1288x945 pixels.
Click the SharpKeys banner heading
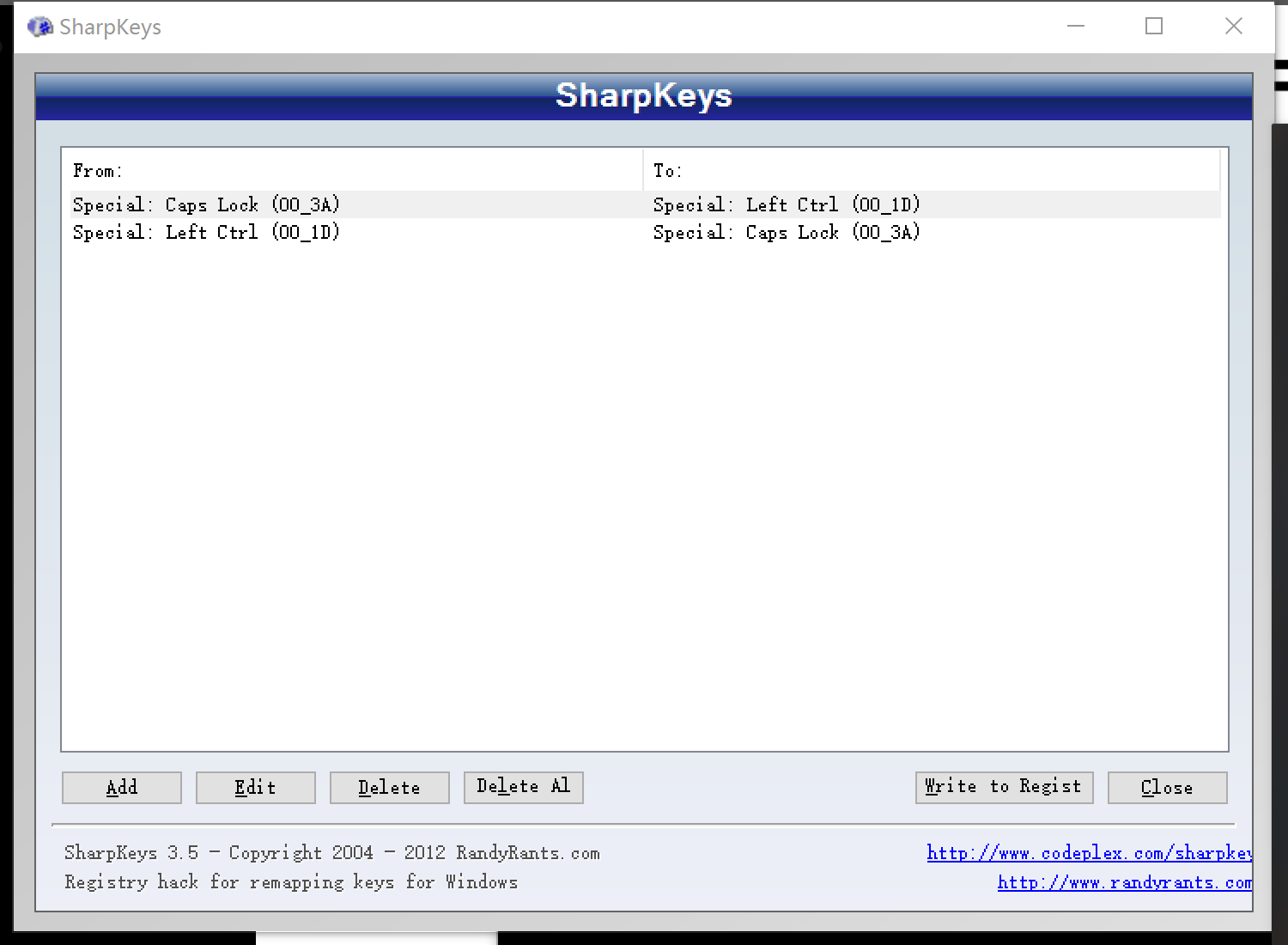click(644, 95)
